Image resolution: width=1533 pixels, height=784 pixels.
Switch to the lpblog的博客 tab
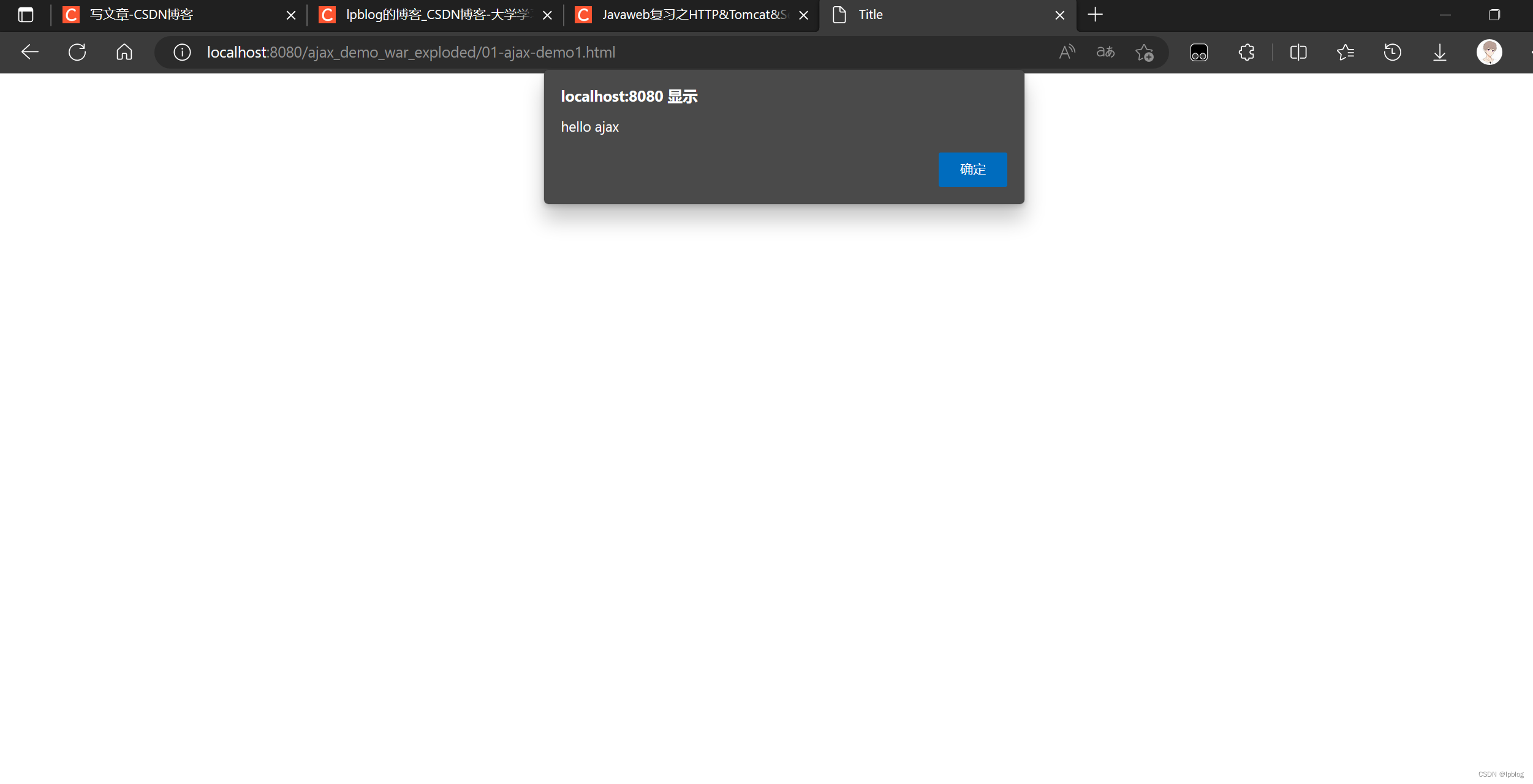click(434, 15)
